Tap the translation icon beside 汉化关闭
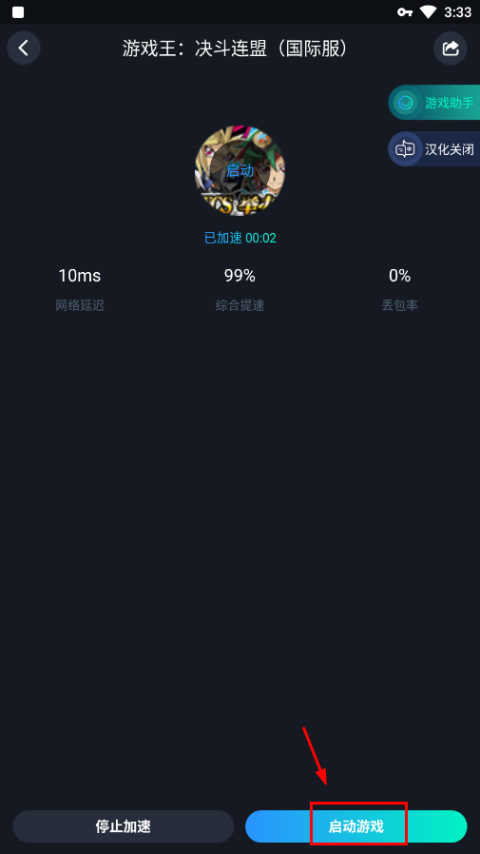Screen dimensions: 480x854 (405, 149)
